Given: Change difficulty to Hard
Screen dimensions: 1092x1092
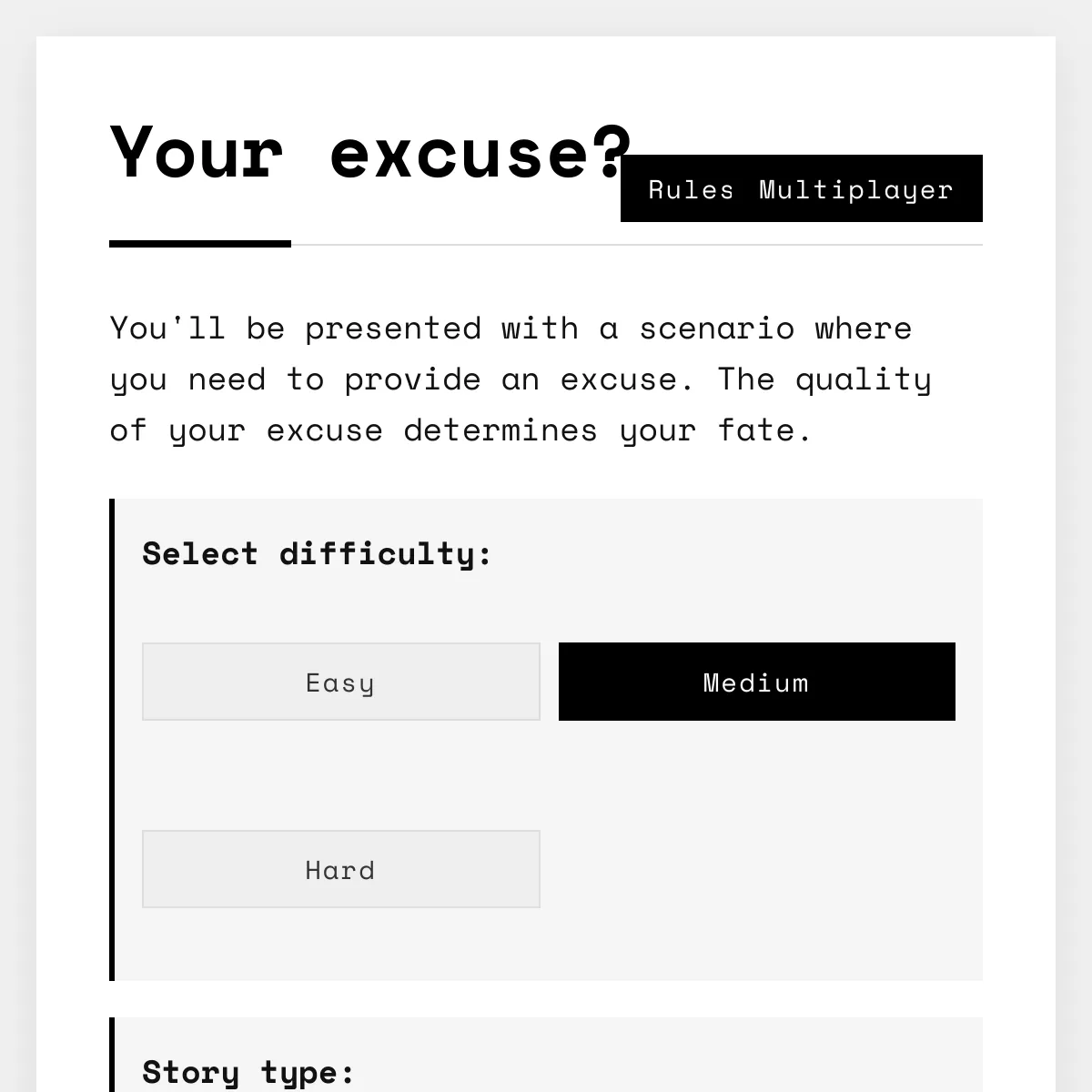Looking at the screenshot, I should [x=340, y=869].
